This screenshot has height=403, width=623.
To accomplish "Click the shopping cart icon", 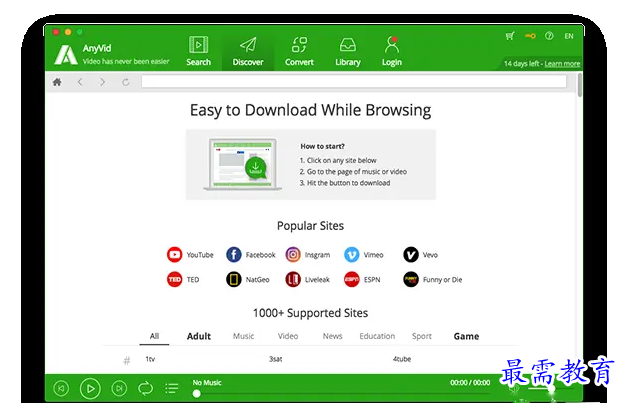I will point(510,36).
